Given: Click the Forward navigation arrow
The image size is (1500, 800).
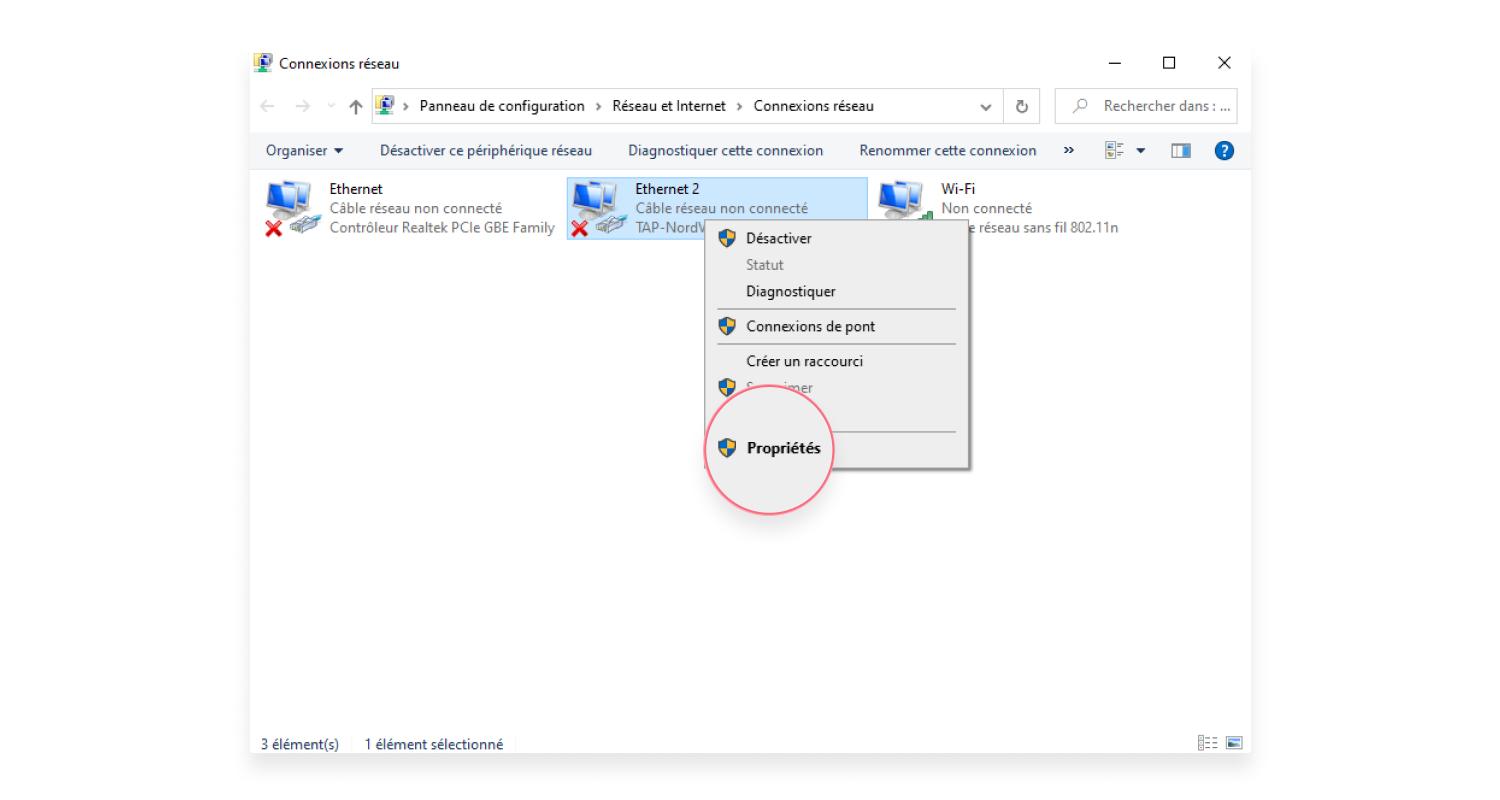Looking at the screenshot, I should coord(304,106).
